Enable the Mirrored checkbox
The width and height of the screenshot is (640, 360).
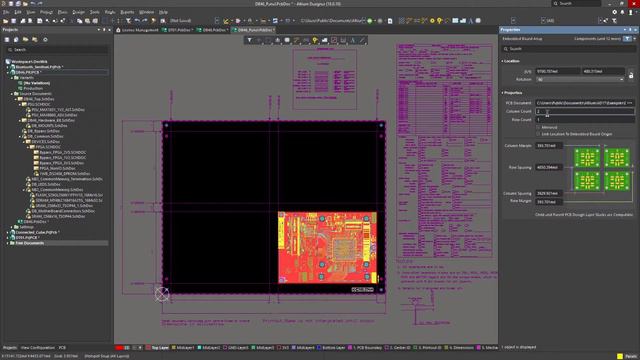pos(538,127)
